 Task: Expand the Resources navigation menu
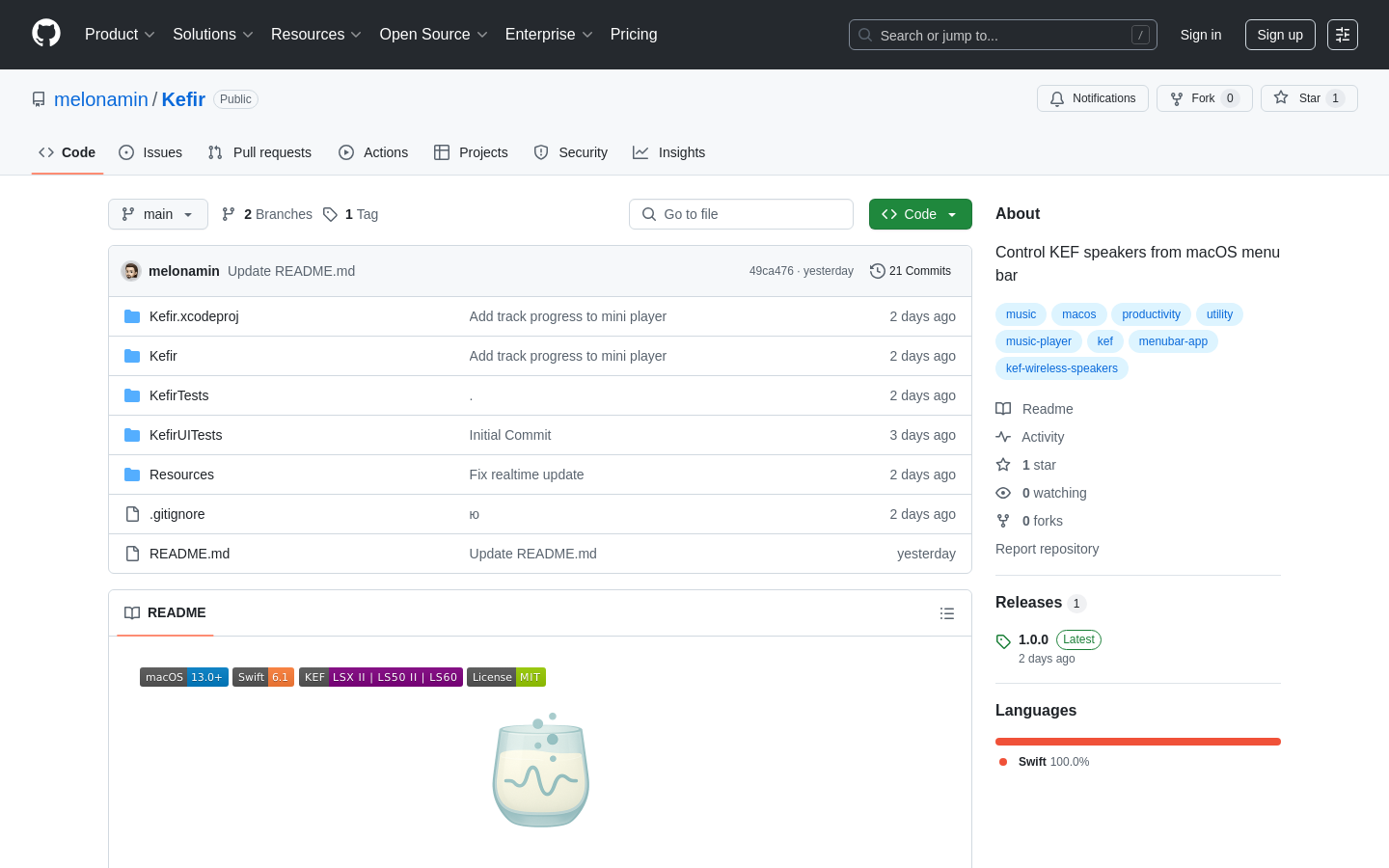[316, 35]
